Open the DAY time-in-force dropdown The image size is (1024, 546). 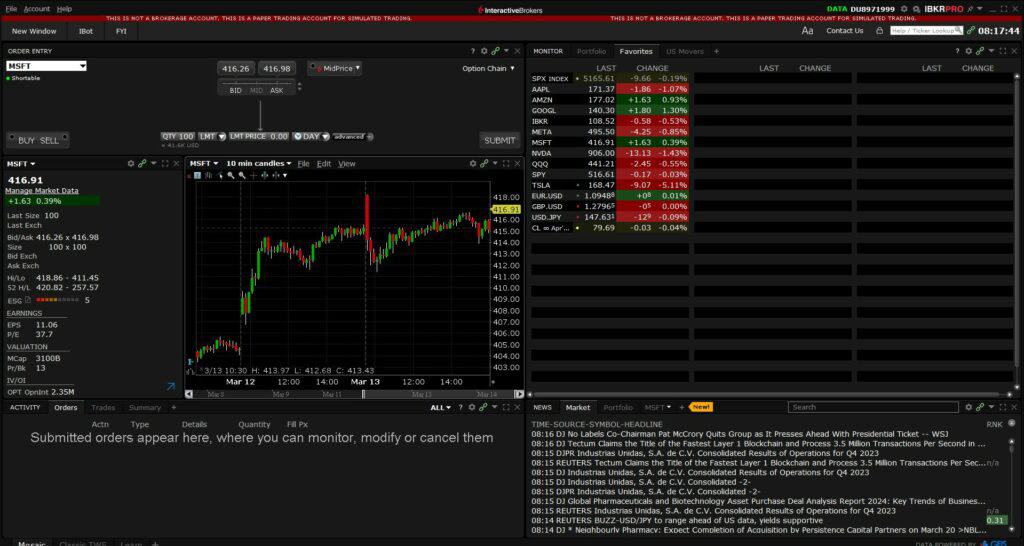point(311,136)
